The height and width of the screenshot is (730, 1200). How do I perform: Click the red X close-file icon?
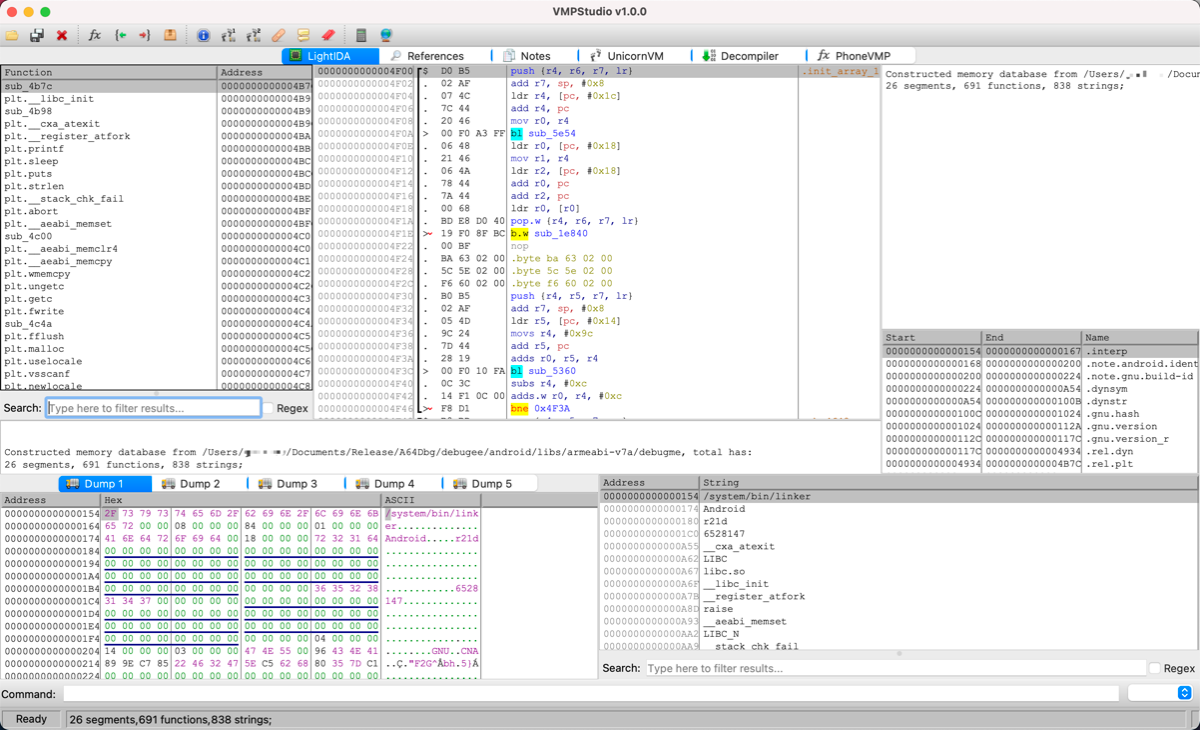[x=62, y=35]
